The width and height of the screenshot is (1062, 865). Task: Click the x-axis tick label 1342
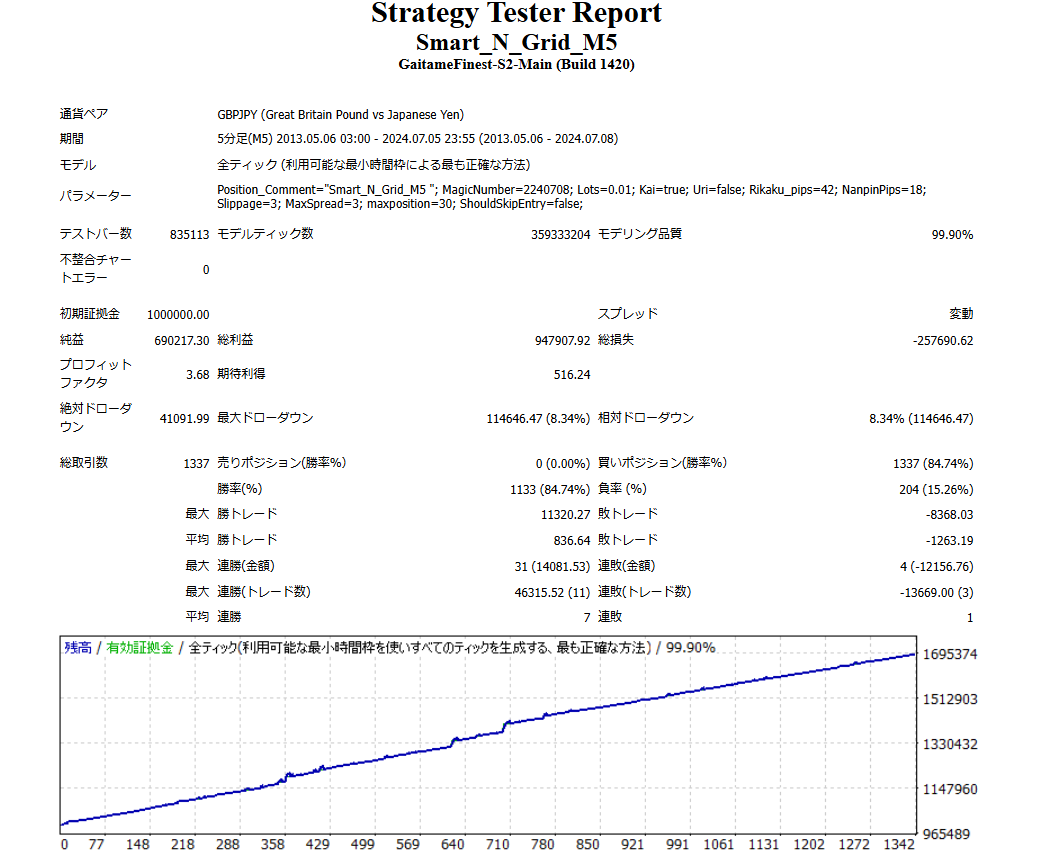click(899, 845)
